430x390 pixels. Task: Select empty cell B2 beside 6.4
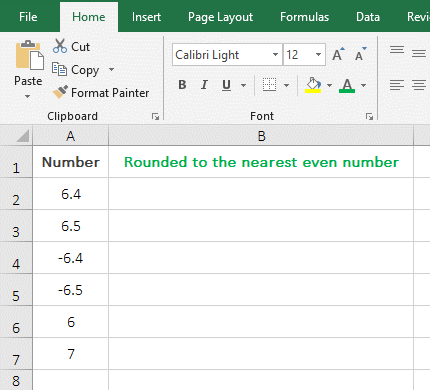click(x=261, y=194)
